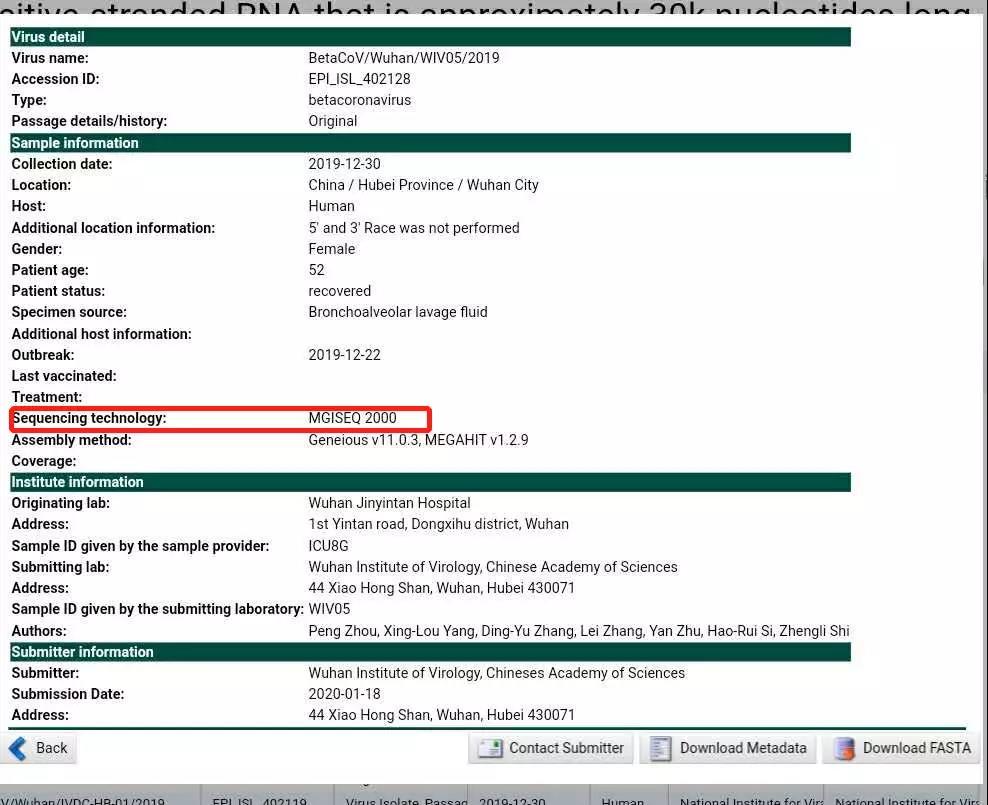
Task: Click the text 5' and 3' Race was not performed
Action: (x=414, y=227)
